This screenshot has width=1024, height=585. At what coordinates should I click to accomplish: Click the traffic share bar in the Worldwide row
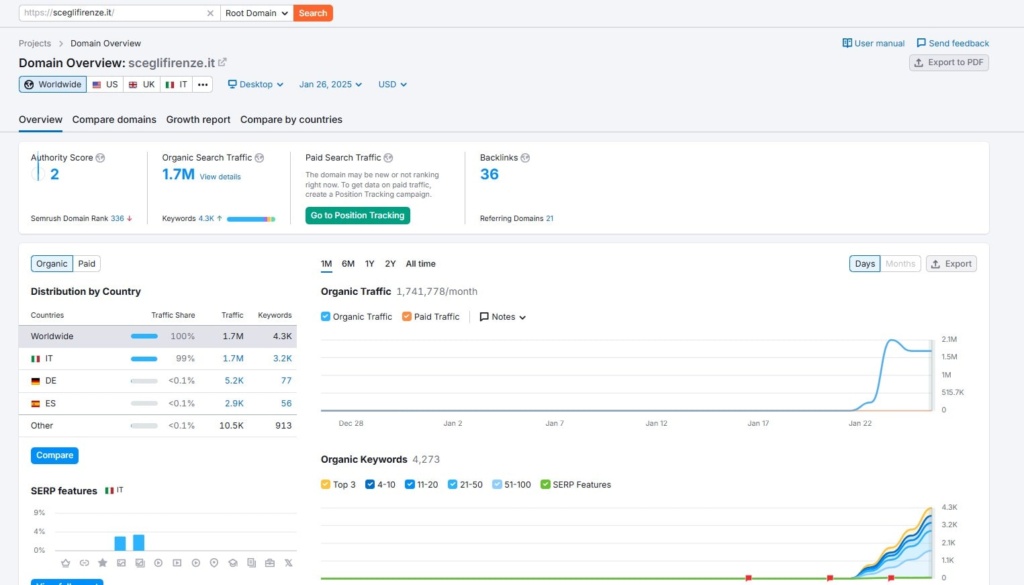pyautogui.click(x=144, y=336)
